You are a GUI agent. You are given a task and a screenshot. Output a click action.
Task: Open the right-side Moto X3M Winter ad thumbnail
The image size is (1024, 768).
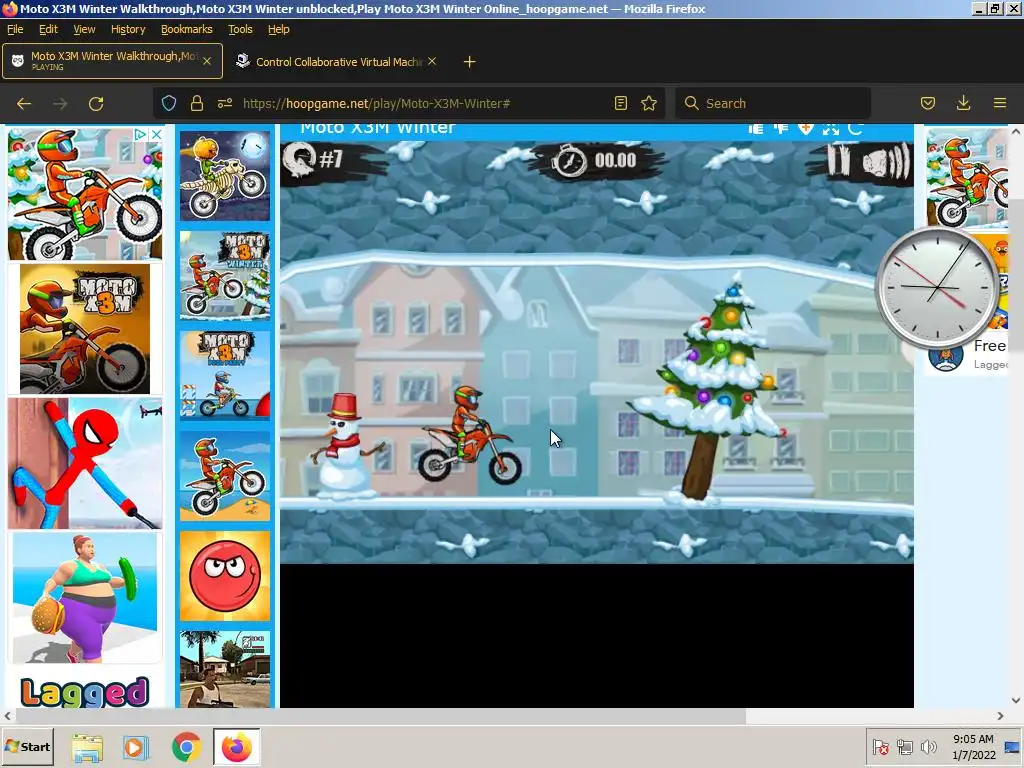tap(967, 178)
